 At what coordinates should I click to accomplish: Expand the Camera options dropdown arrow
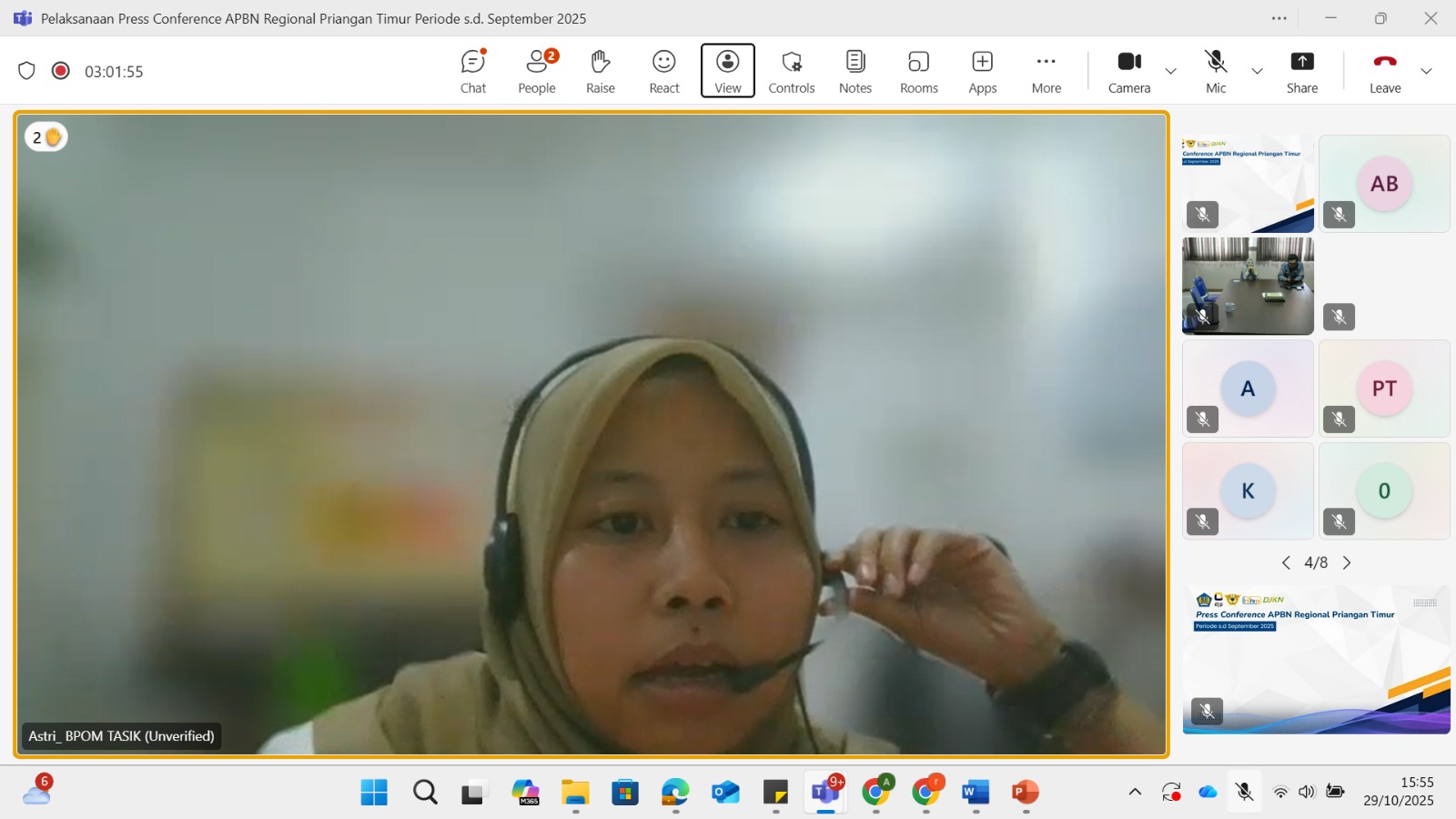1171,71
